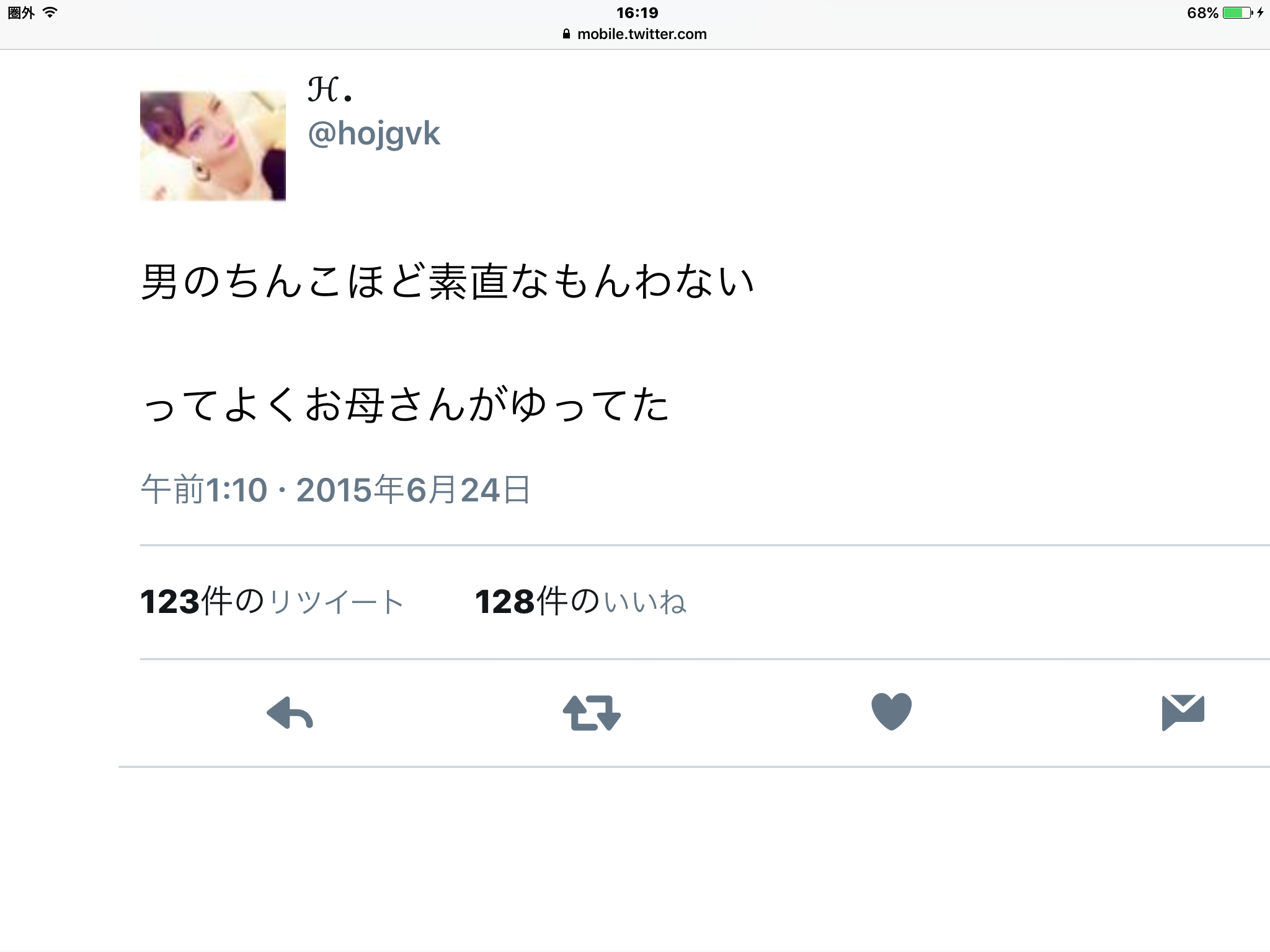
Task: View the 123件のリツイート list
Action: (272, 601)
